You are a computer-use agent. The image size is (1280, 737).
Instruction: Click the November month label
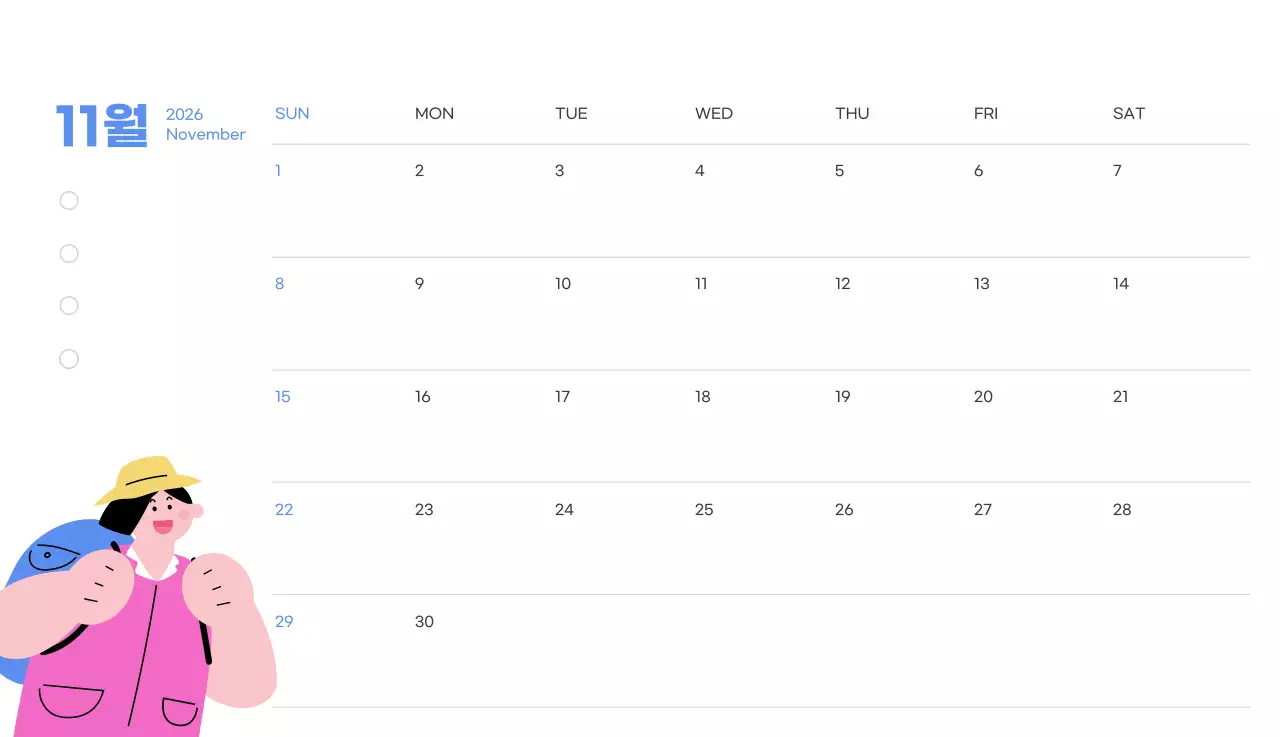click(x=205, y=134)
